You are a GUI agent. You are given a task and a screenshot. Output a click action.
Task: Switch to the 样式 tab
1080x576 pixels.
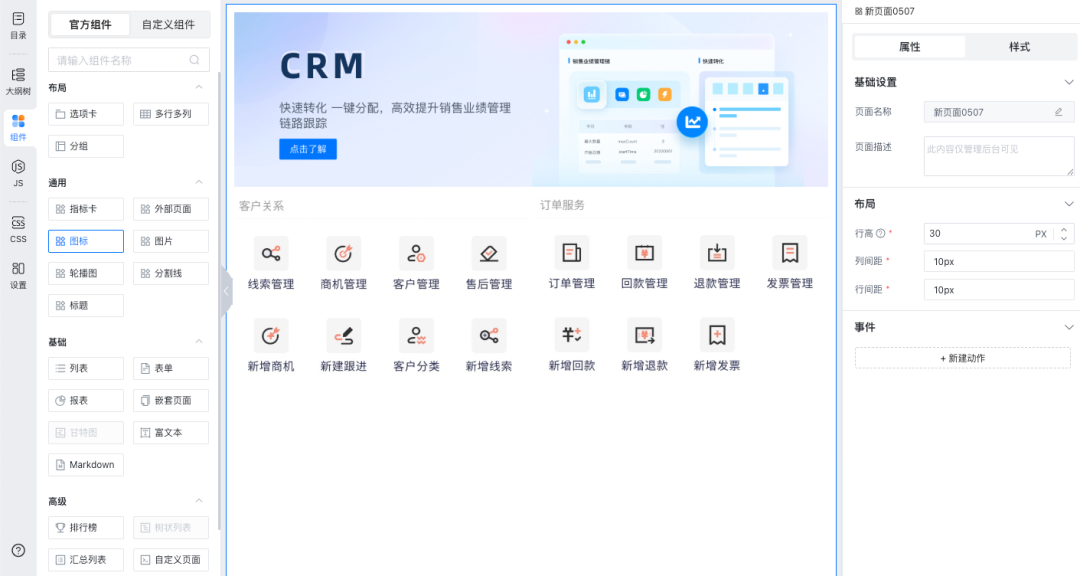coord(1019,47)
